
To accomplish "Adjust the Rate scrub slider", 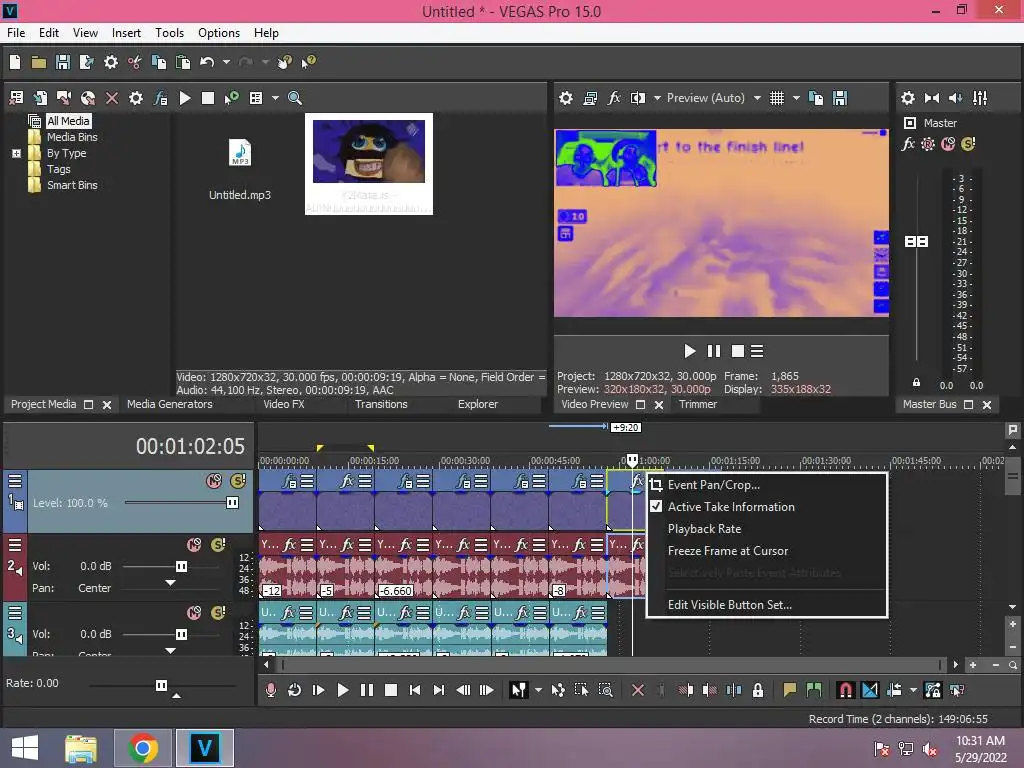I will (162, 685).
